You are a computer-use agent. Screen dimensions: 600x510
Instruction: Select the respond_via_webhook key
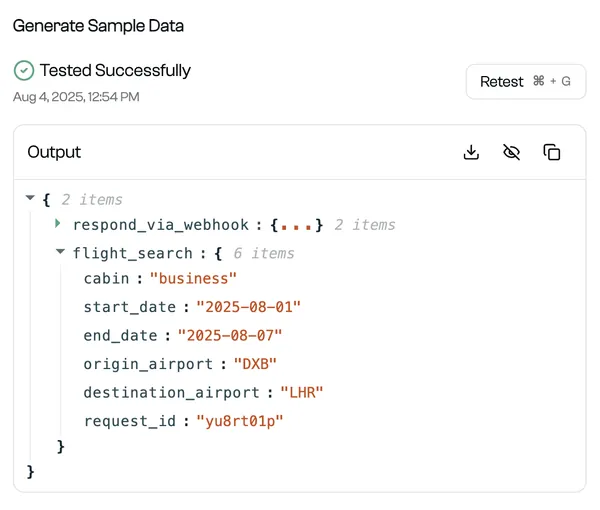[x=161, y=225]
